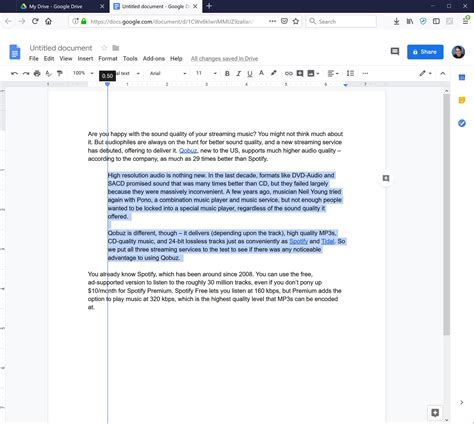Collapse the menus with the caret icon
The width and height of the screenshot is (474, 424).
point(443,73)
